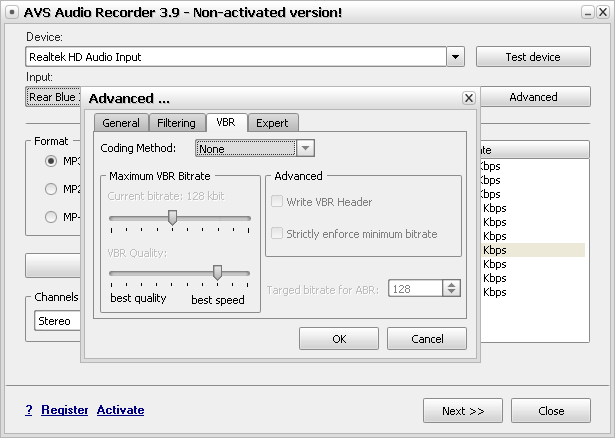Close the Advanced dialog with its X
This screenshot has height=438, width=615.
point(469,98)
